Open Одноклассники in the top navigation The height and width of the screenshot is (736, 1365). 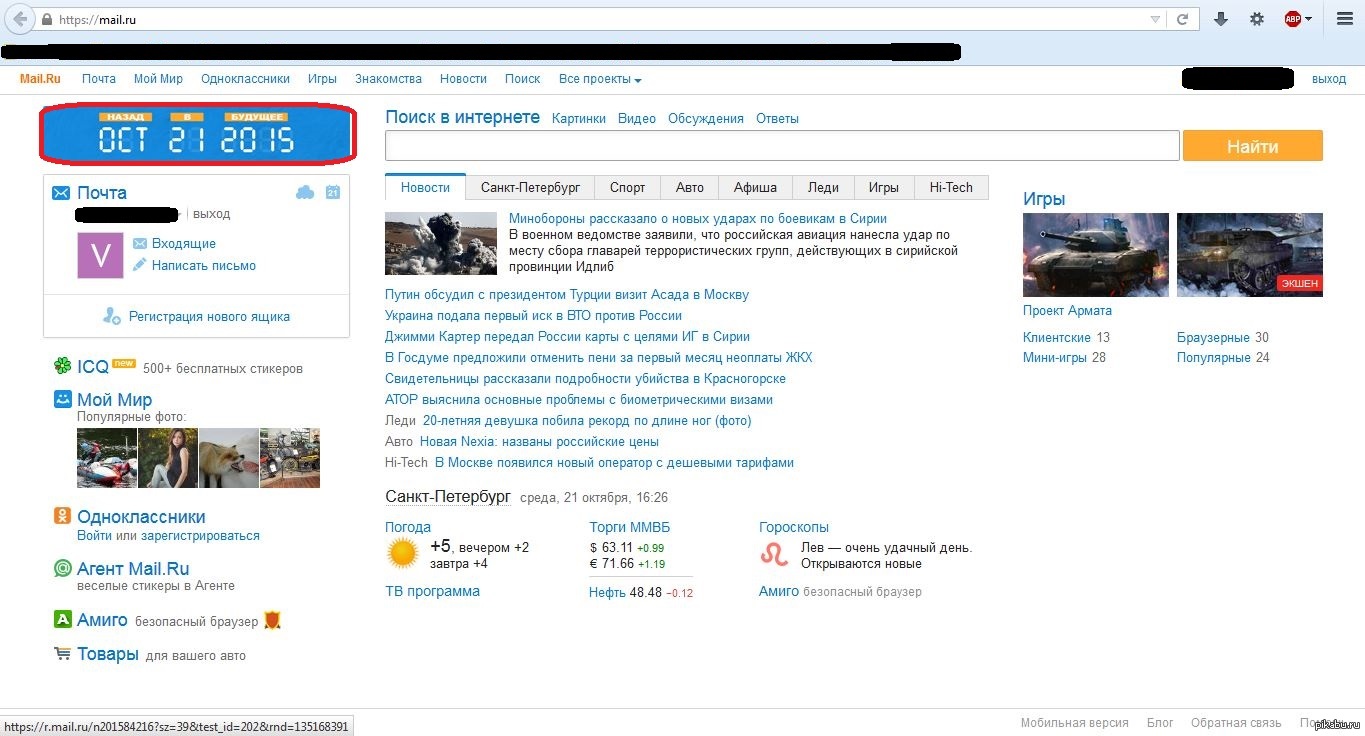pyautogui.click(x=245, y=79)
